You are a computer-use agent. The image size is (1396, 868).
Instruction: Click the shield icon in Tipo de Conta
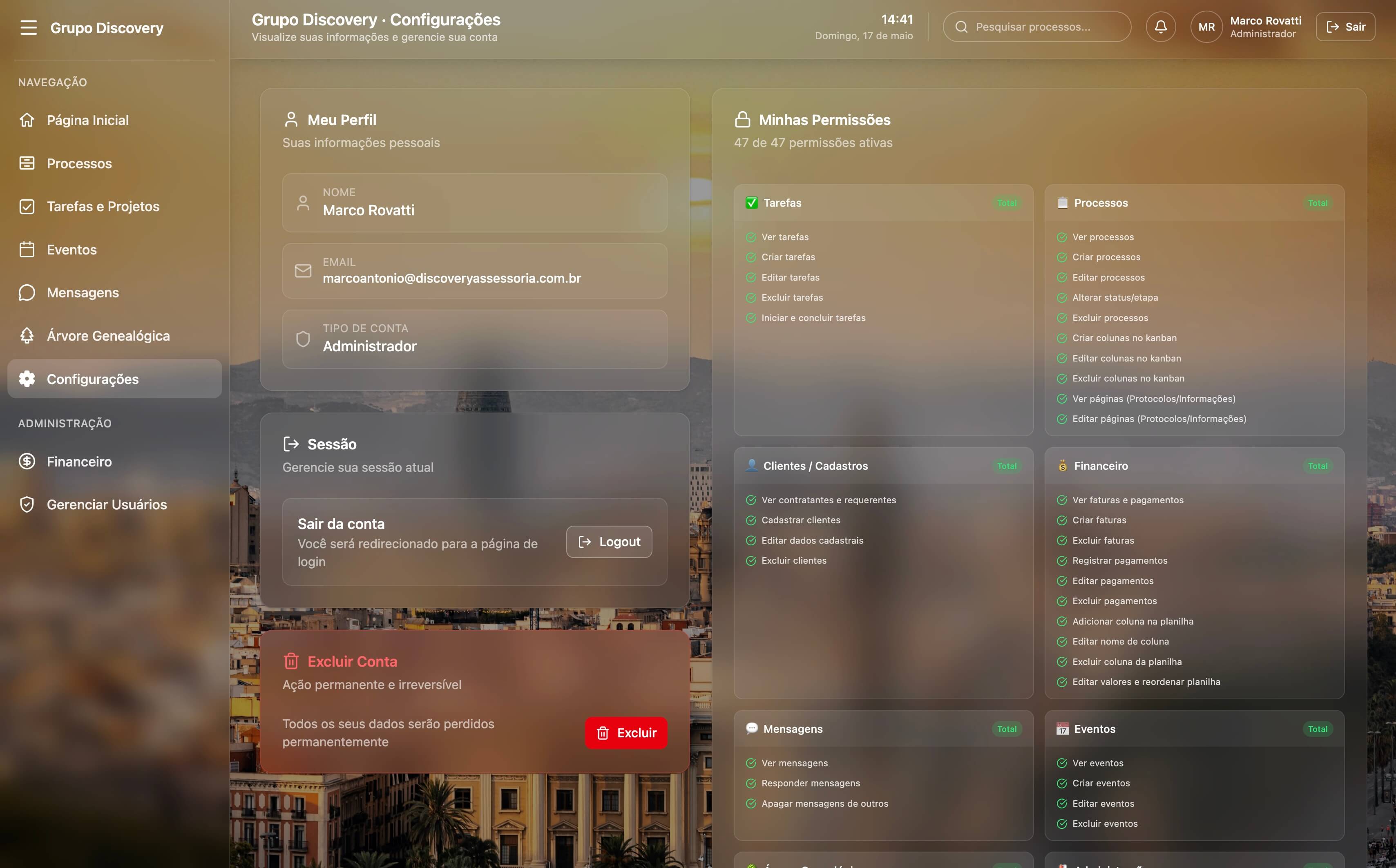click(x=303, y=339)
